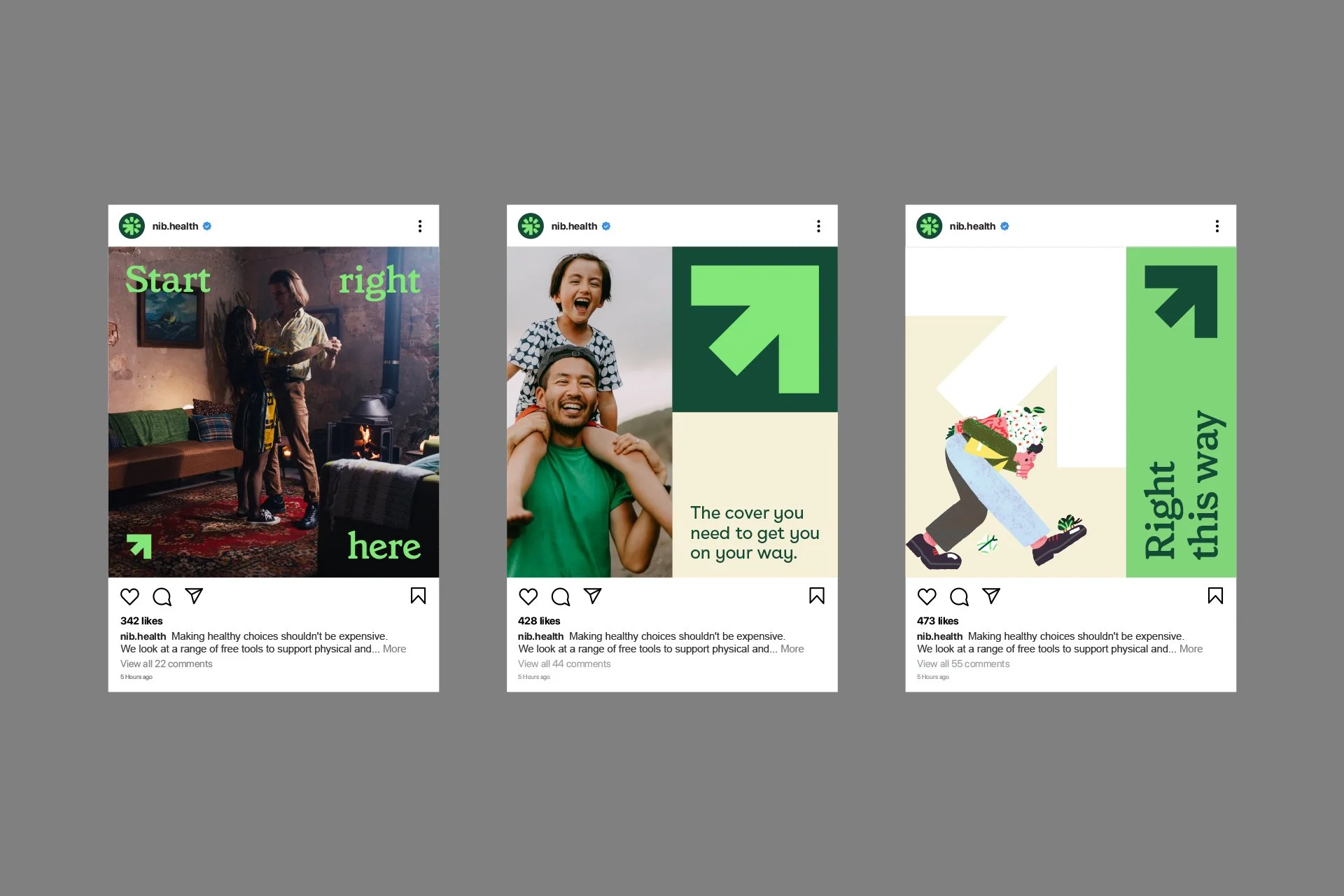Click caption username nib.health under 473 likes

pos(939,636)
